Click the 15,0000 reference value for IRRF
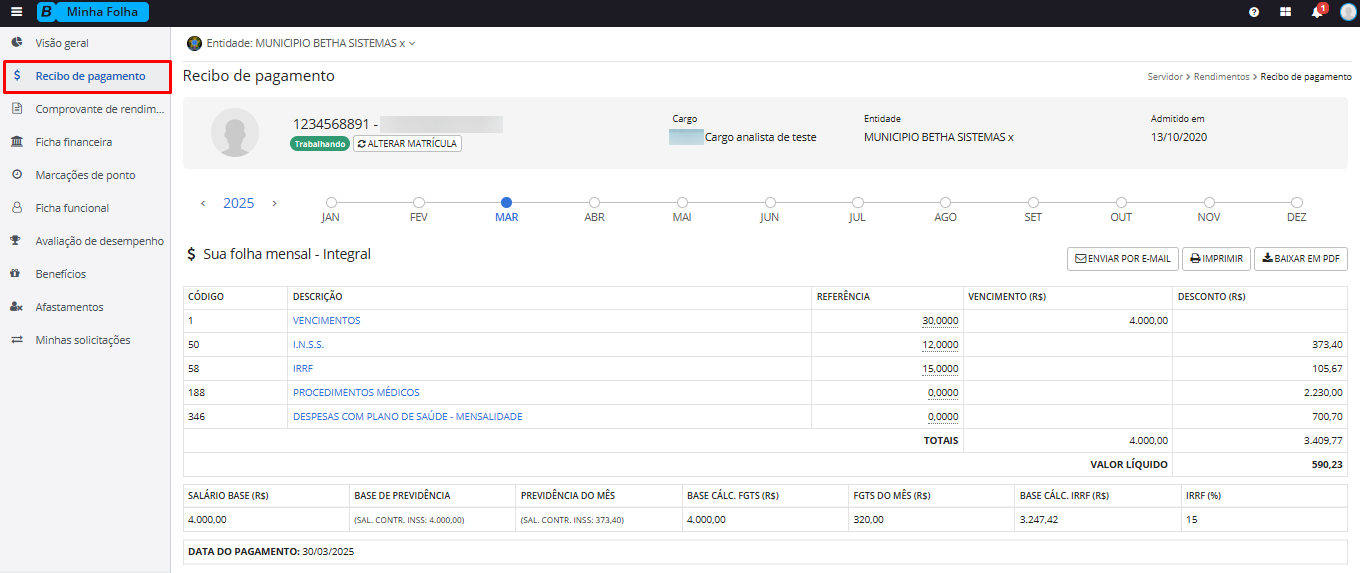Image resolution: width=1360 pixels, height=573 pixels. tap(940, 369)
